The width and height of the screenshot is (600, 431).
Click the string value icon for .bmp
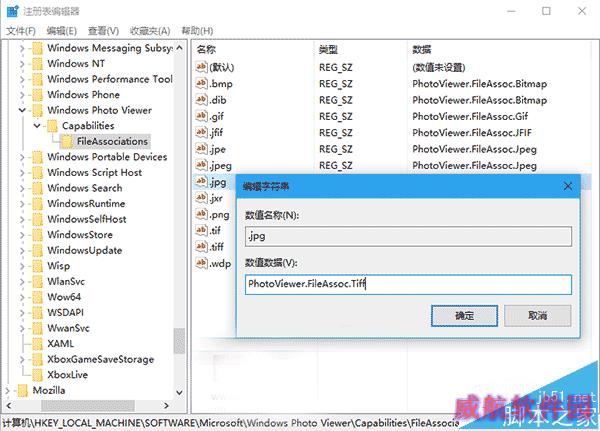201,83
